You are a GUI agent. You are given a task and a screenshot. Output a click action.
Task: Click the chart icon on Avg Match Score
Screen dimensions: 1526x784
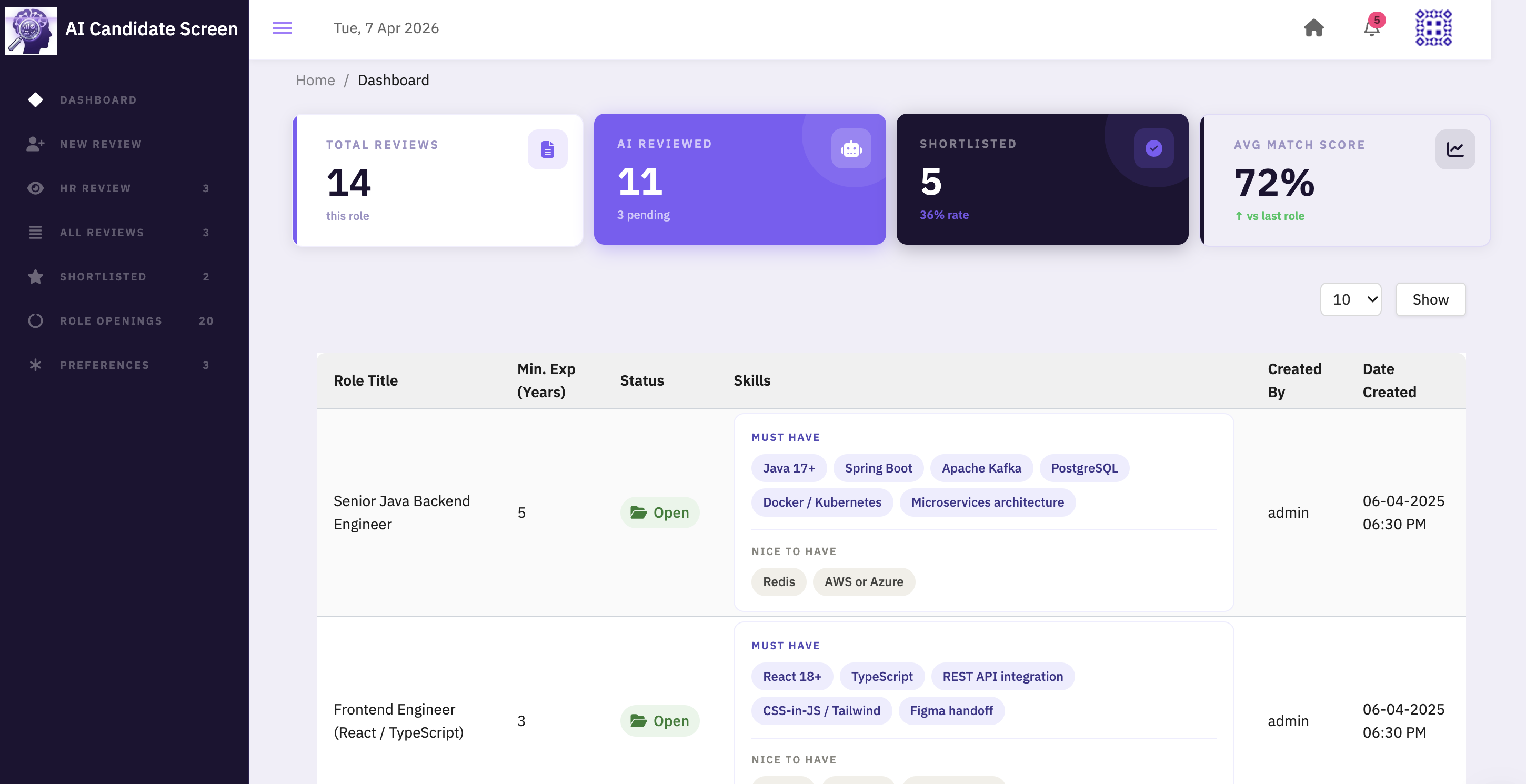[1455, 149]
